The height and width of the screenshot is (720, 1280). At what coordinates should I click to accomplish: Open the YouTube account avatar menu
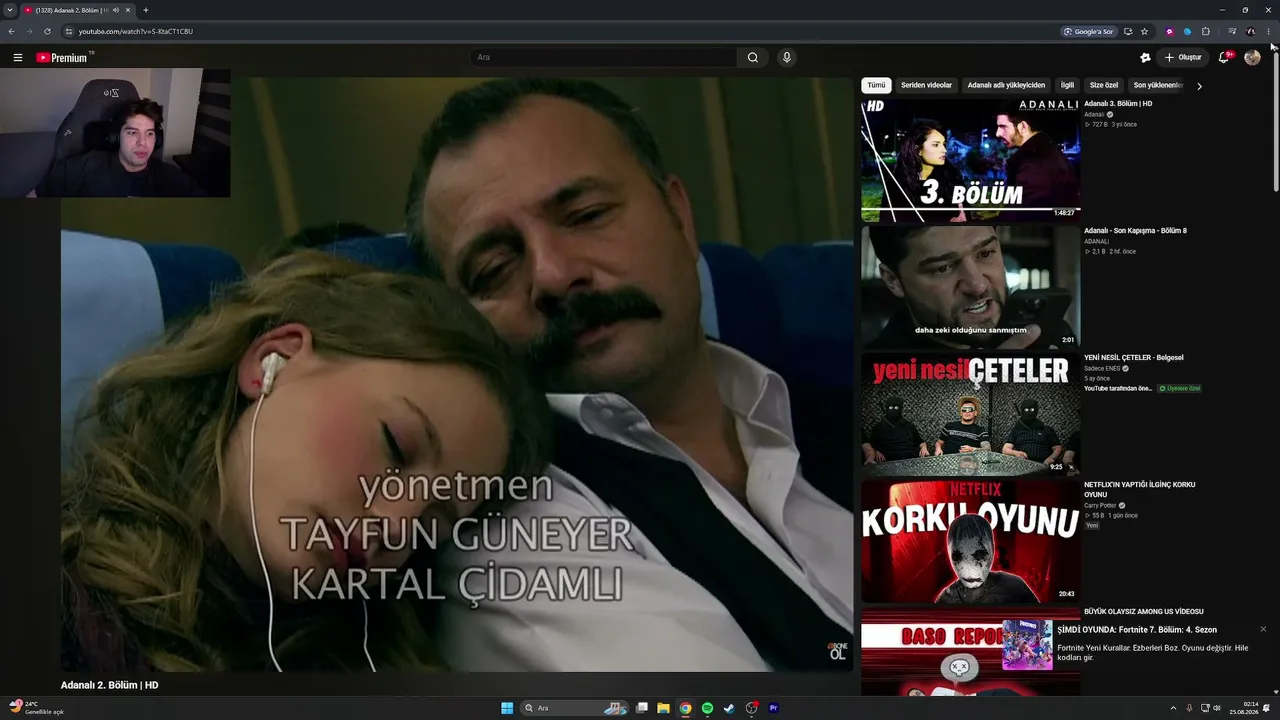point(1252,57)
